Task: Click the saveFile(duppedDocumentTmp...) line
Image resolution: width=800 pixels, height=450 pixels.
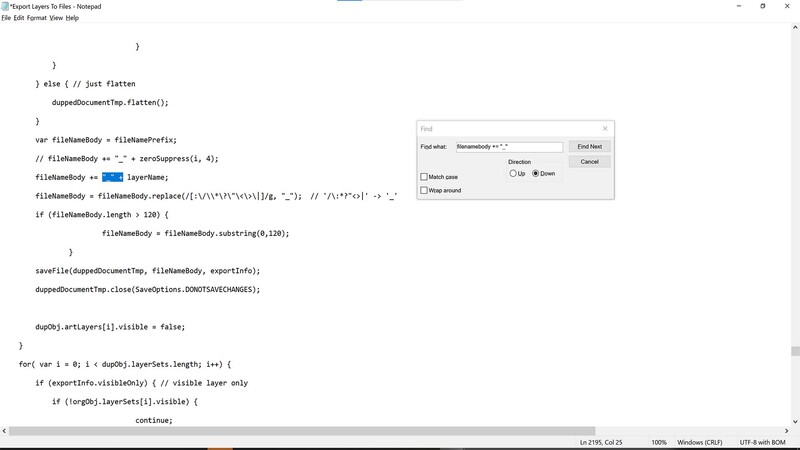Action: tap(147, 271)
